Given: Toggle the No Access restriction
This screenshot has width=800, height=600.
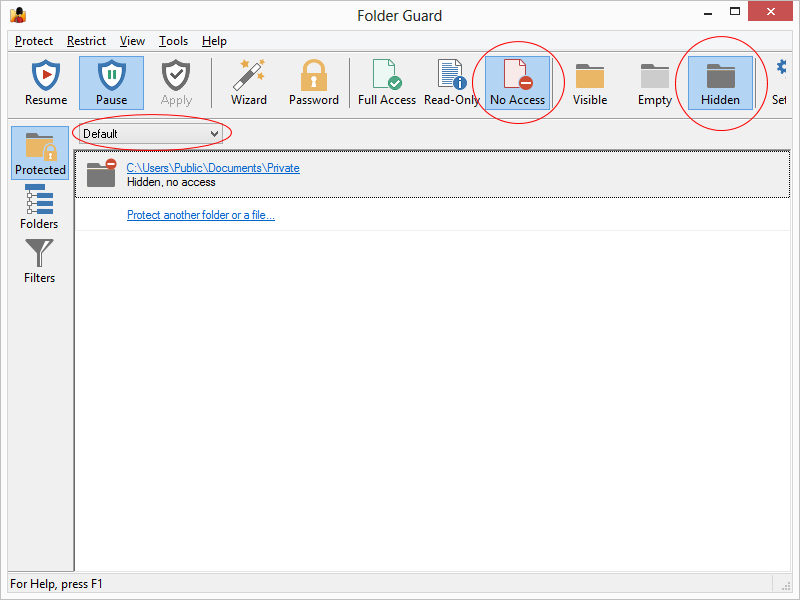Looking at the screenshot, I should (x=517, y=82).
